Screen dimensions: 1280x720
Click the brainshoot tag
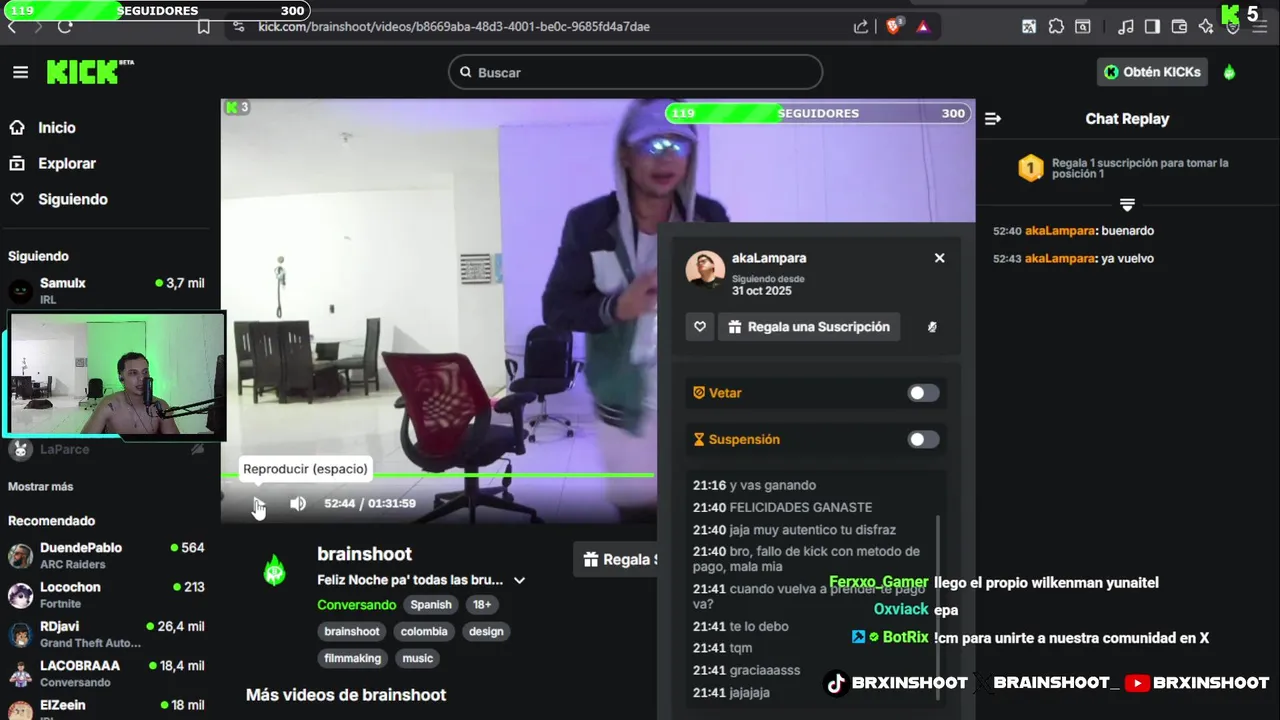pos(352,631)
